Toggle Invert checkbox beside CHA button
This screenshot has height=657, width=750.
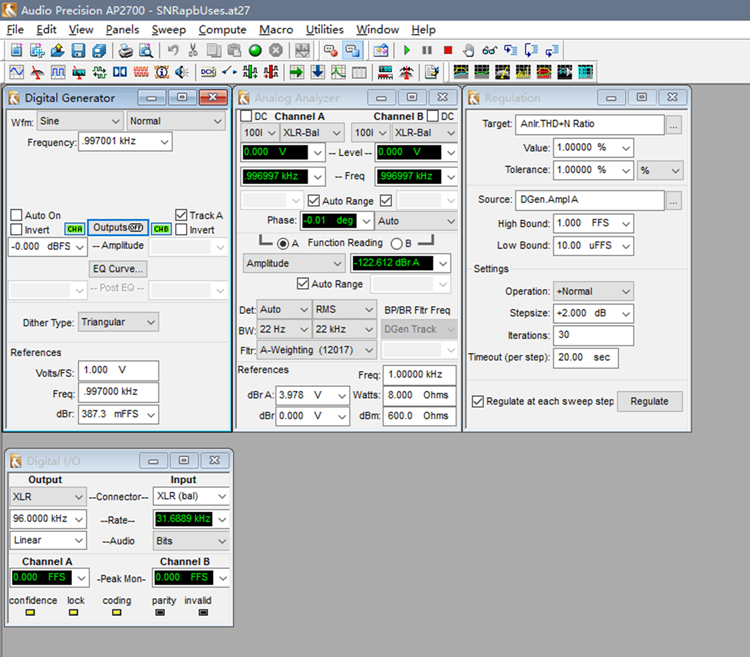[17, 230]
